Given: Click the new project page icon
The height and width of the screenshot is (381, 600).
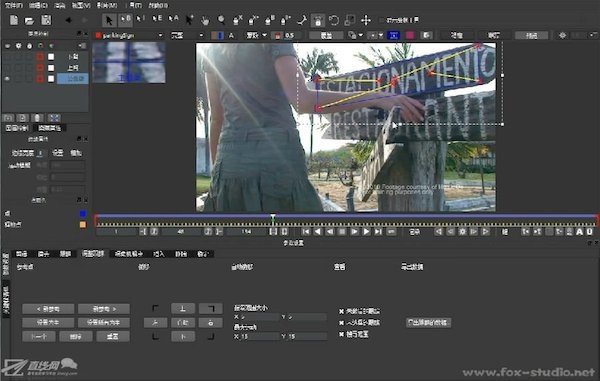Looking at the screenshot, I should (14, 20).
